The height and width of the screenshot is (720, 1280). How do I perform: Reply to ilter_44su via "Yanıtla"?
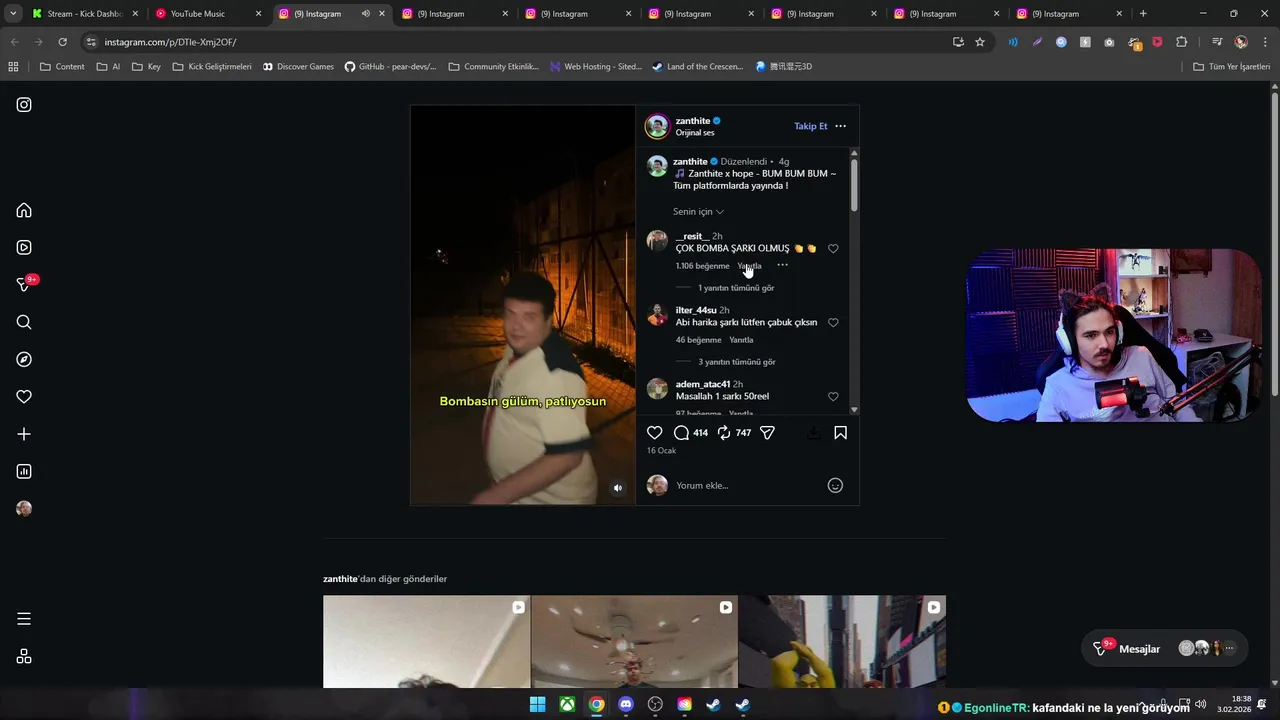coord(741,340)
